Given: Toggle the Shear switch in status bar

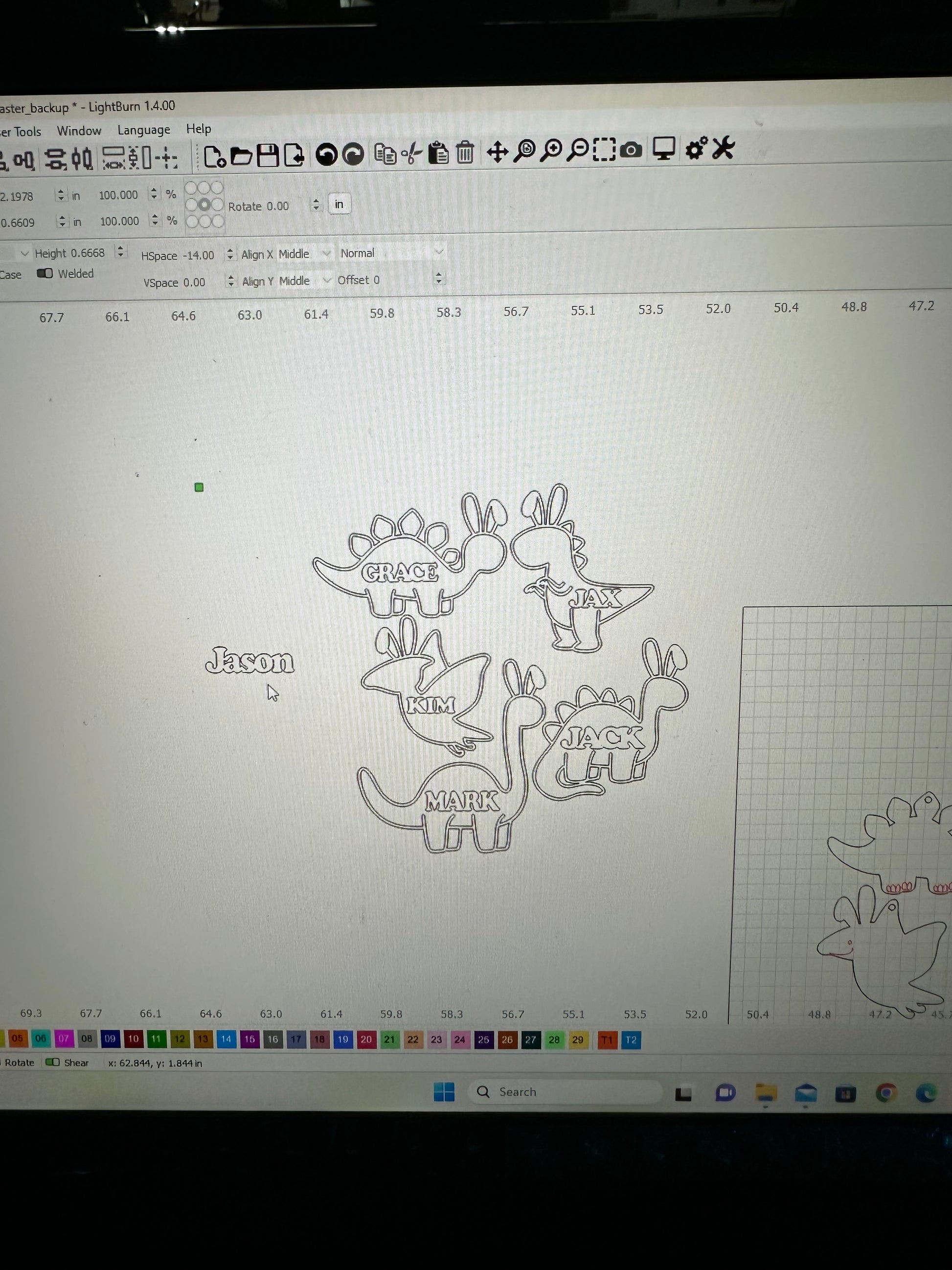Looking at the screenshot, I should pyautogui.click(x=52, y=1062).
